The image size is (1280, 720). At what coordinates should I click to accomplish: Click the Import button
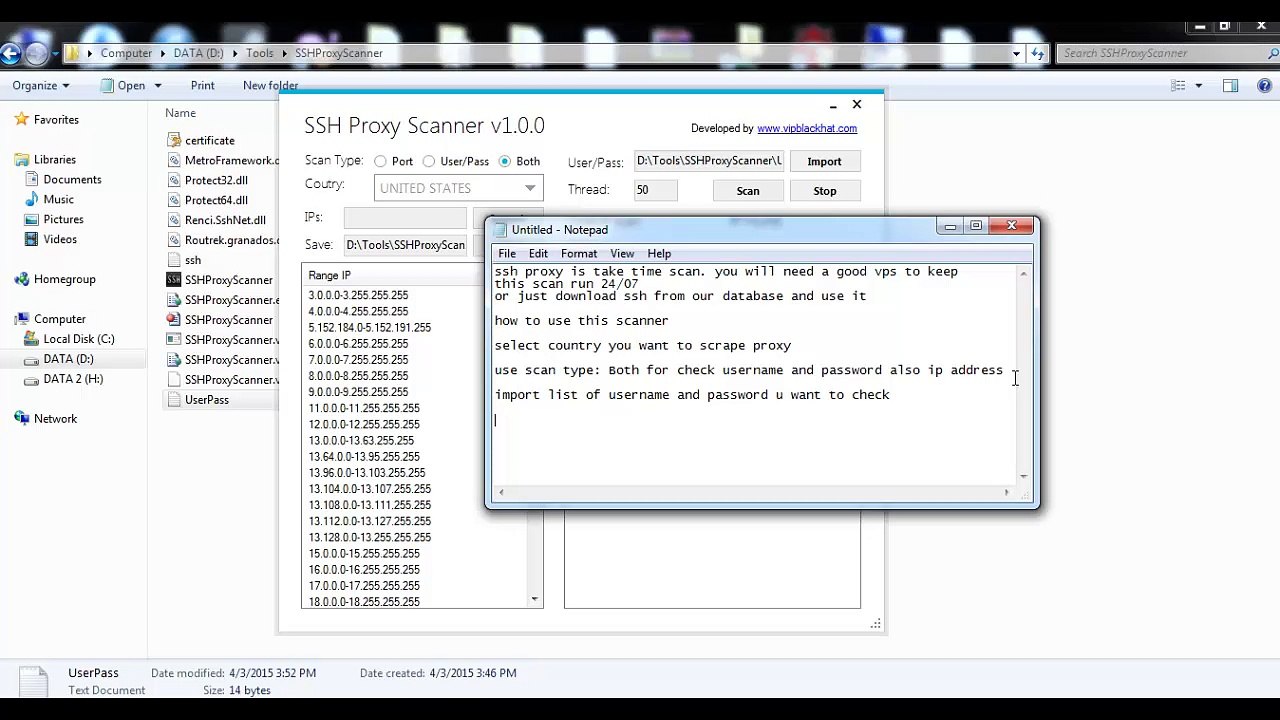[x=824, y=161]
